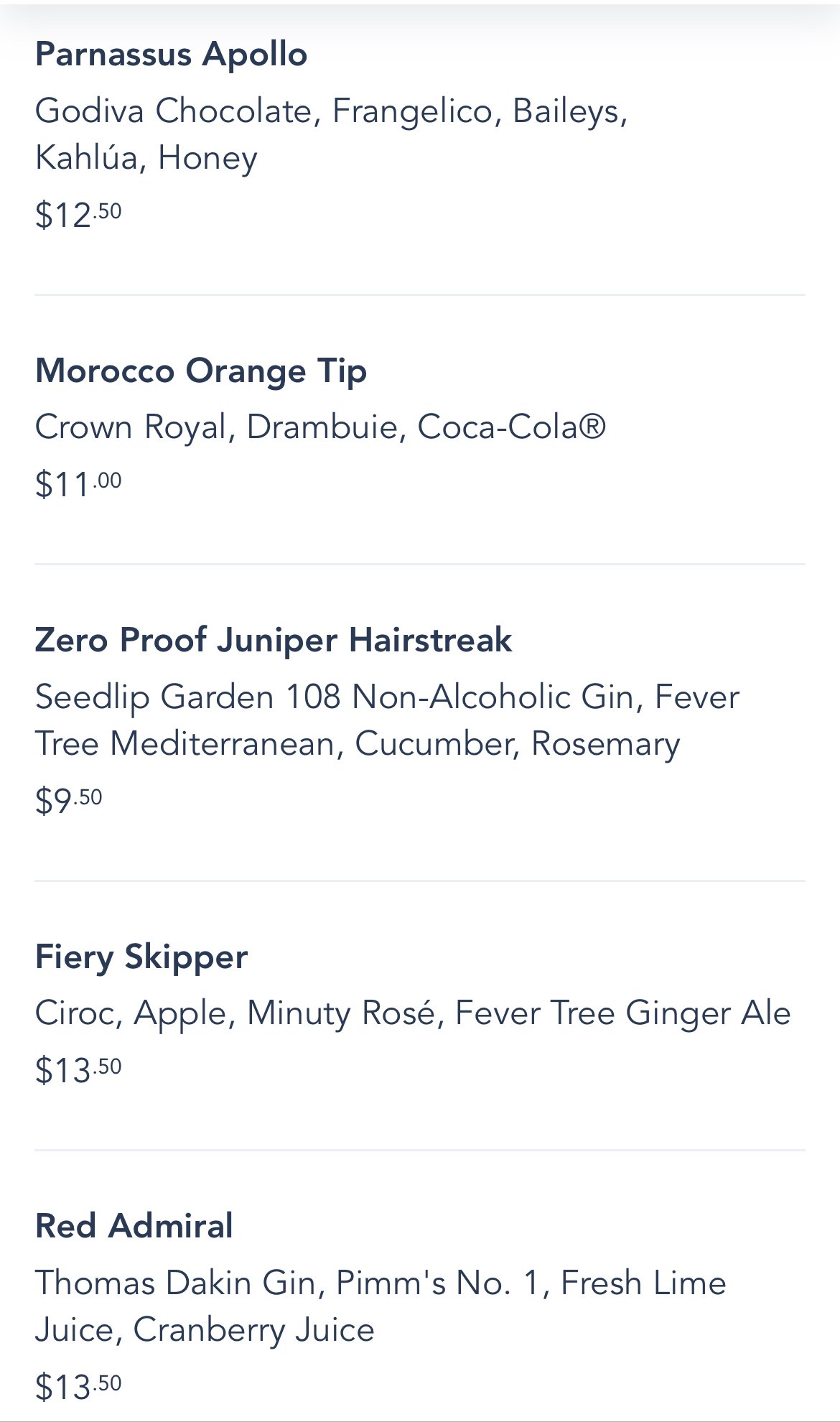The width and height of the screenshot is (840, 1422).
Task: Tap the divider above Fiery Skipper
Action: pyautogui.click(x=420, y=881)
